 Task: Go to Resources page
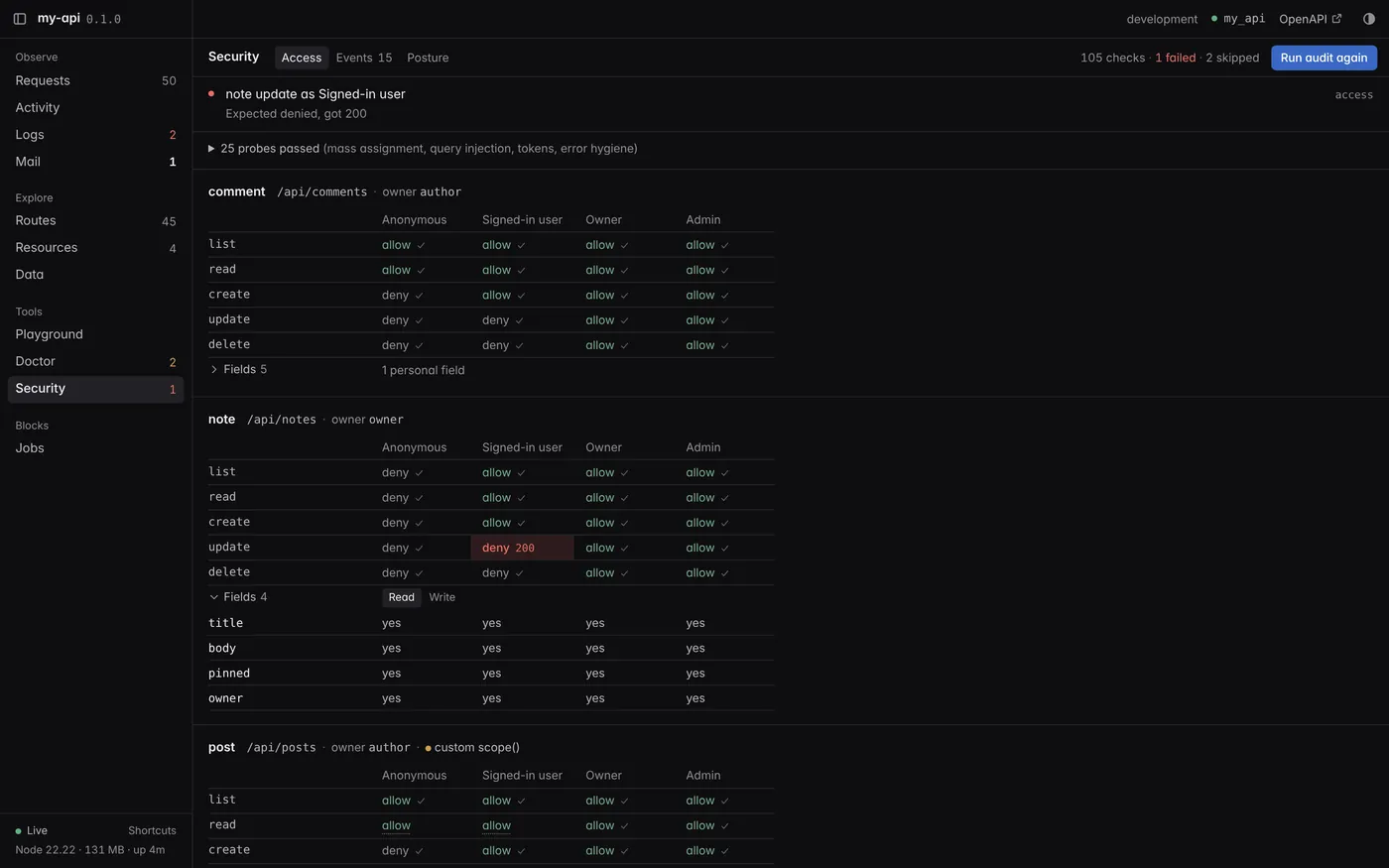click(x=95, y=247)
